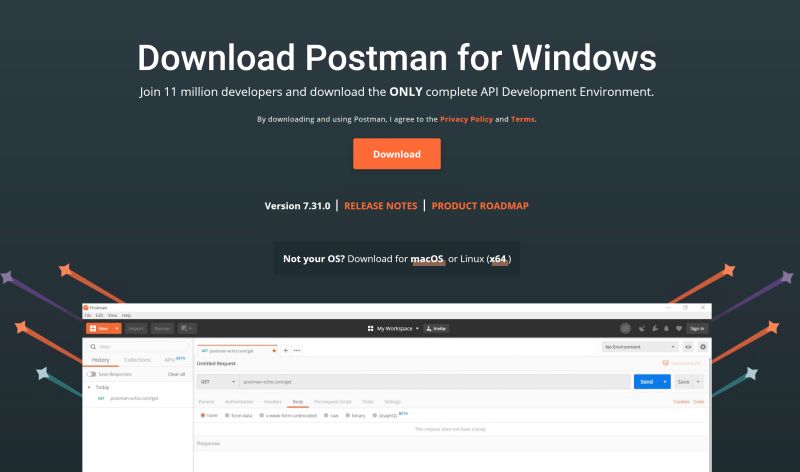
Task: Open the manage environments gear icon
Action: click(703, 347)
